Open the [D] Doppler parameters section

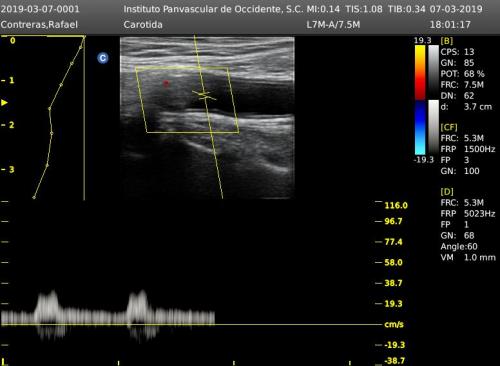click(447, 192)
